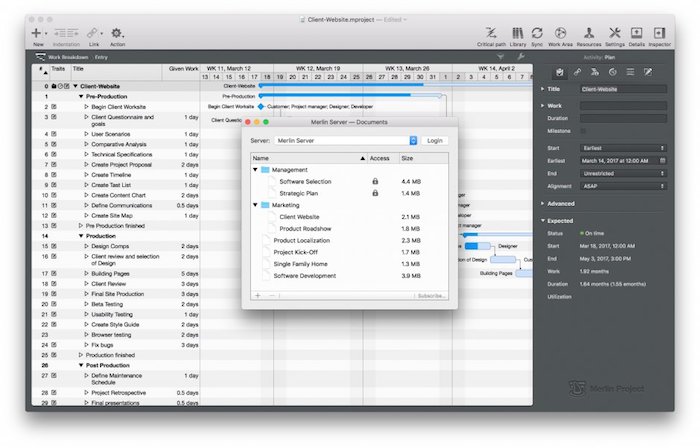Click the wrench icon above Gantt chart
The image size is (700, 448).
point(521,57)
